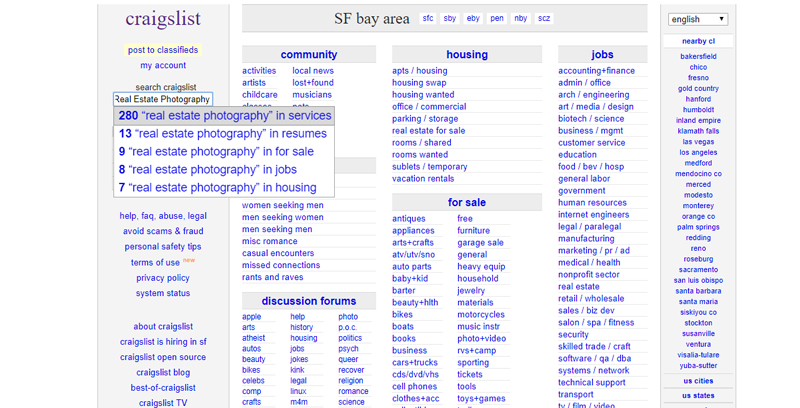Switch to the nby subarea tab
Image resolution: width=800 pixels, height=408 pixels.
520,18
